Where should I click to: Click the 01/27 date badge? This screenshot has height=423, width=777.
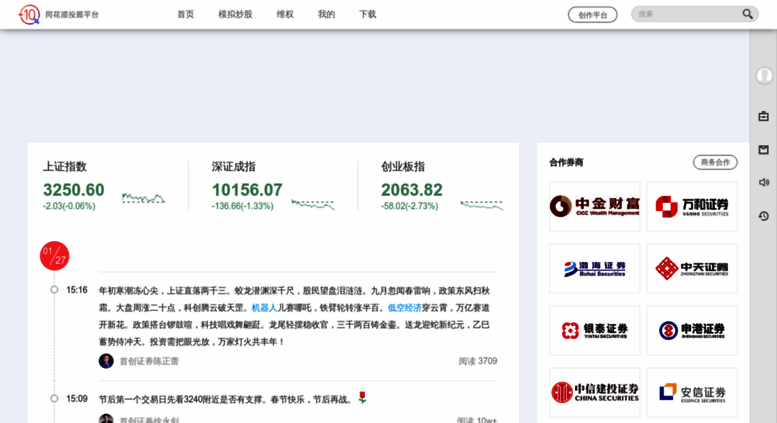55,256
